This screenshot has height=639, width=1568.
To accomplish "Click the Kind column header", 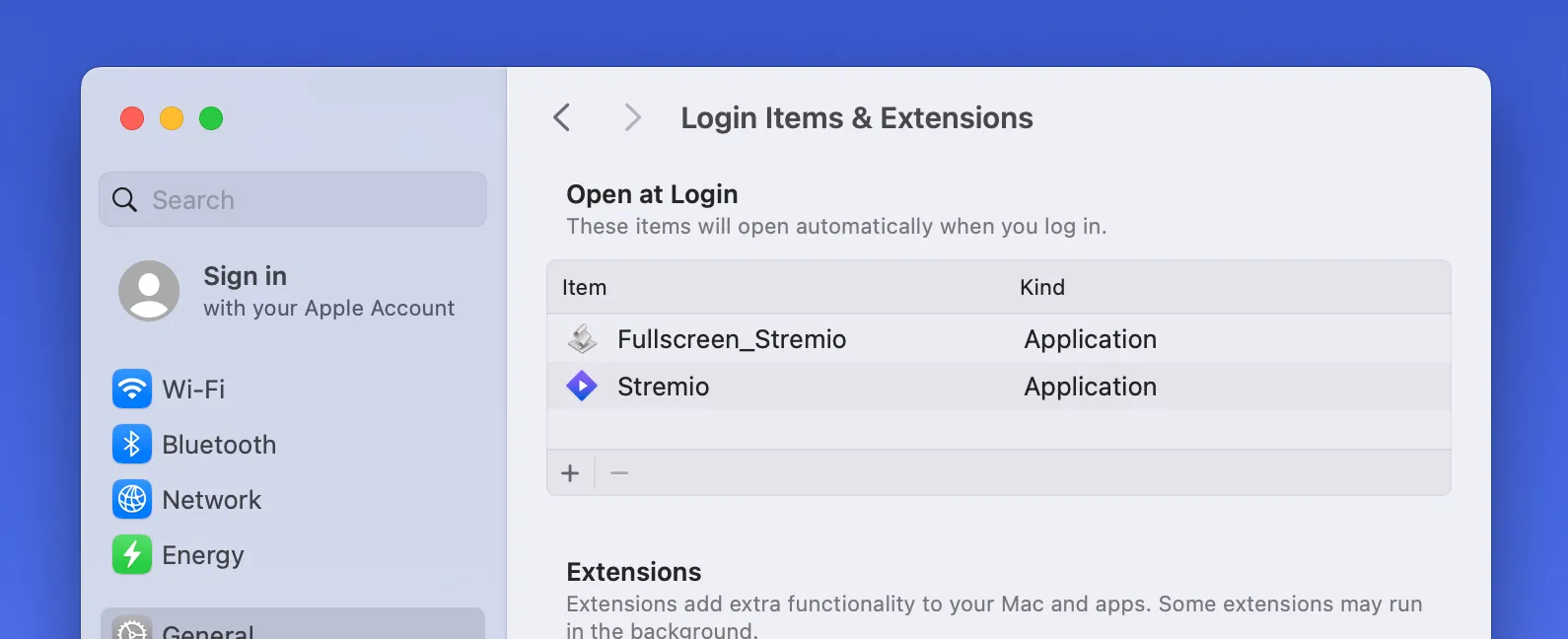I will (1042, 287).
